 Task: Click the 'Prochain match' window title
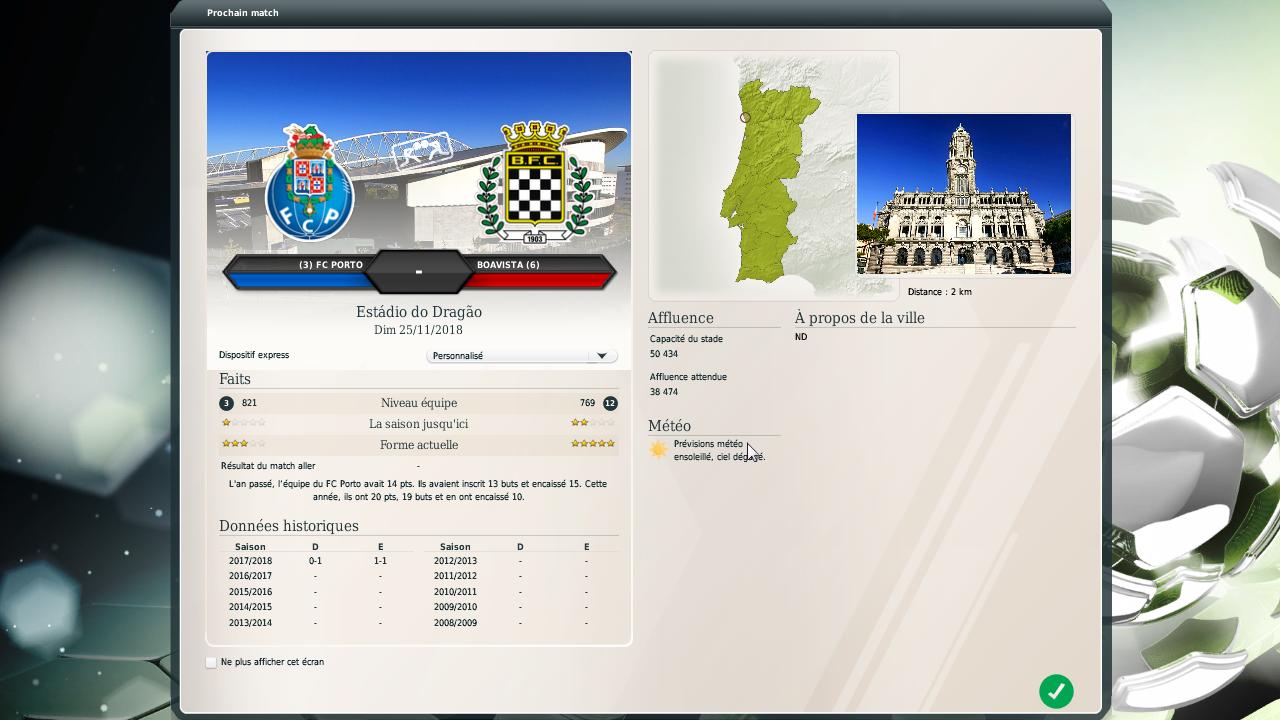pyautogui.click(x=243, y=13)
